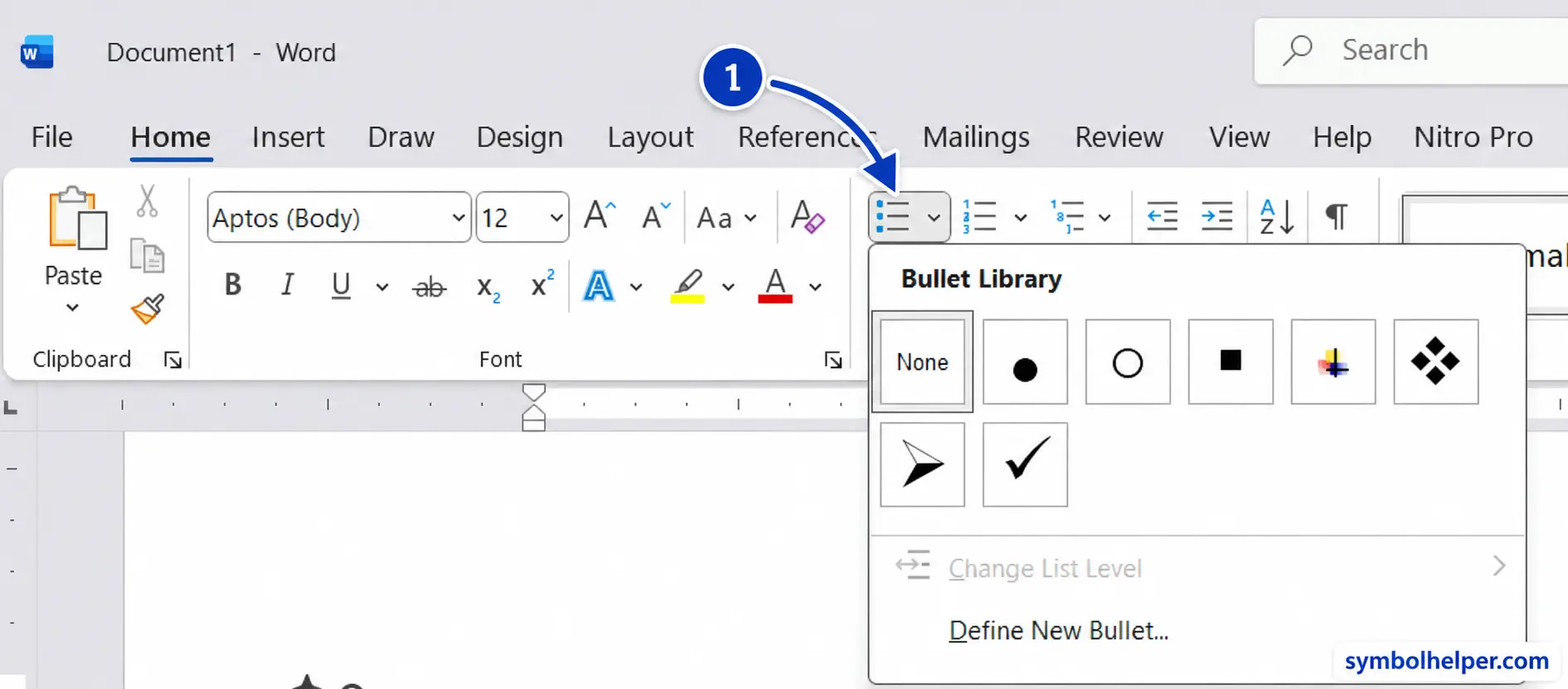This screenshot has width=1568, height=689.
Task: Open the Aptos (Body) font name dropdown
Action: click(x=458, y=218)
